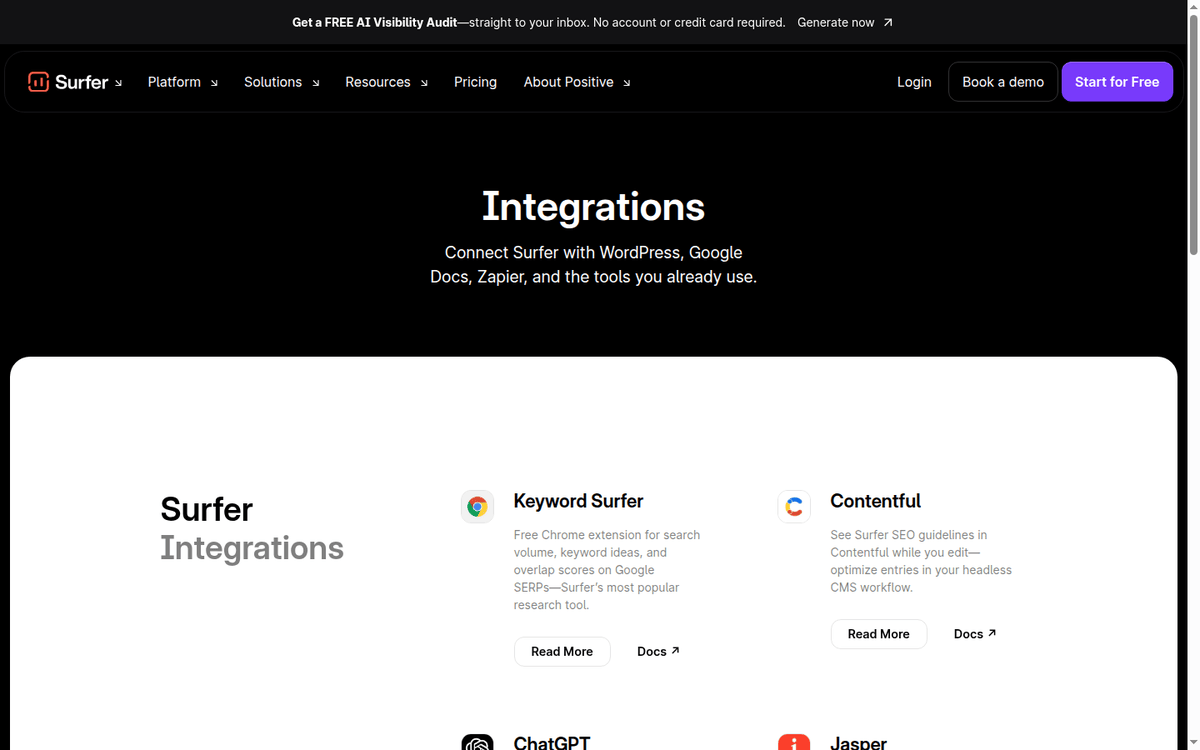1200x750 pixels.
Task: Click the Surfer logo icon
Action: click(x=39, y=82)
